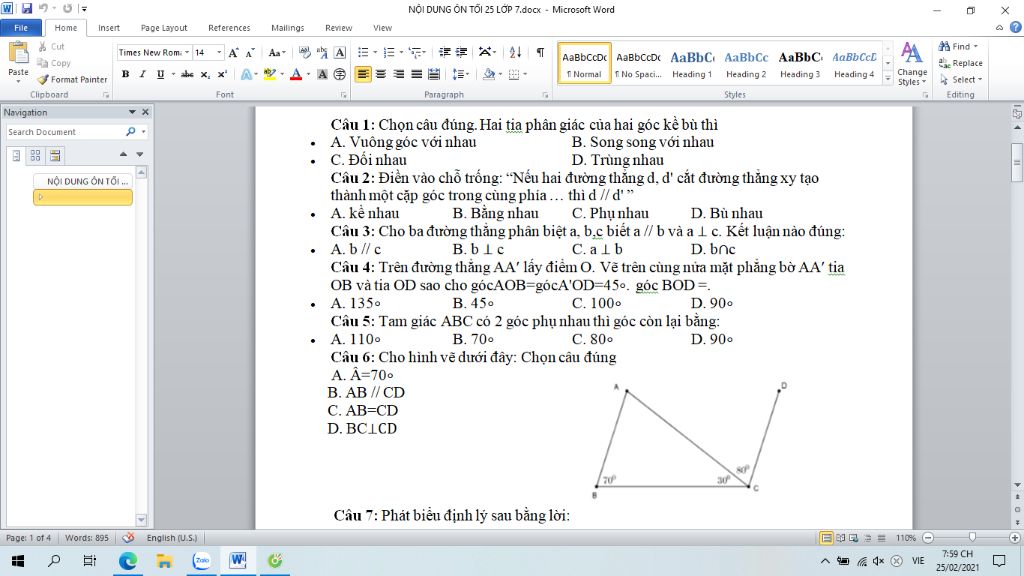Screen dimensions: 1024x576
Task: Toggle Justify alignment
Action: coord(416,74)
